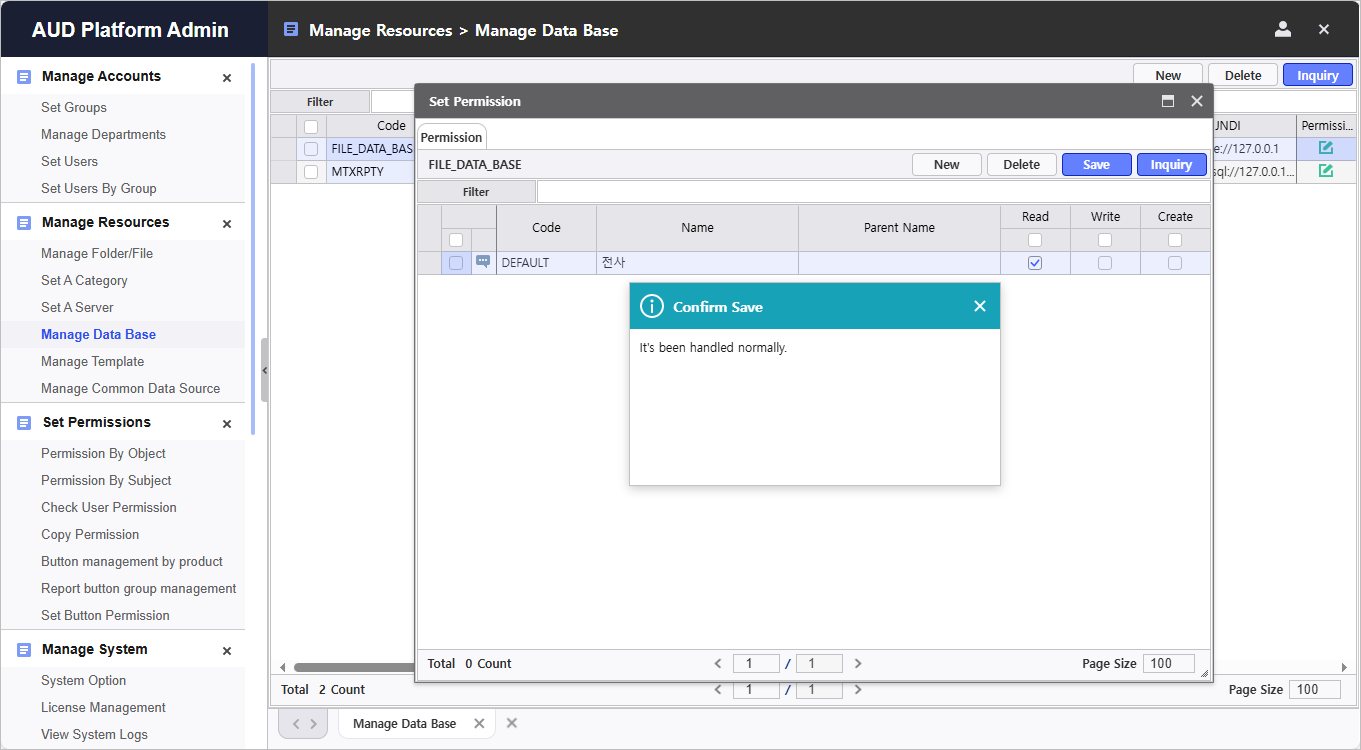Open License Management menu item
Viewport: 1361px width, 750px height.
(104, 707)
